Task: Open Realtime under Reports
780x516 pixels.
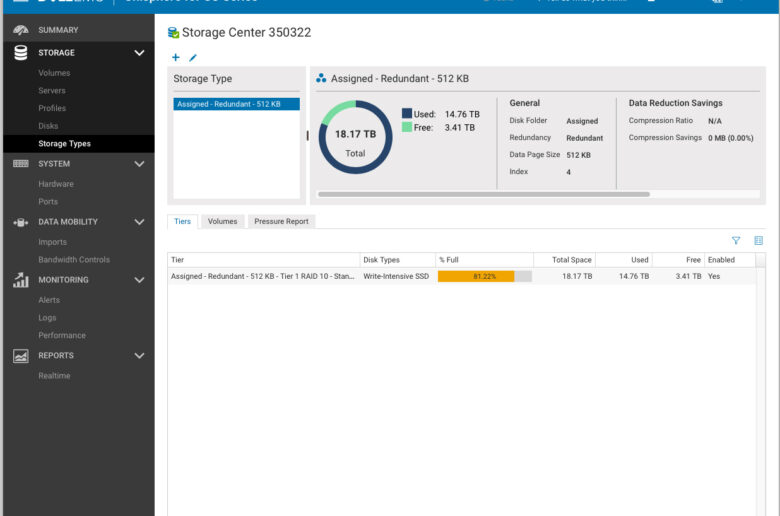Action: tap(54, 376)
